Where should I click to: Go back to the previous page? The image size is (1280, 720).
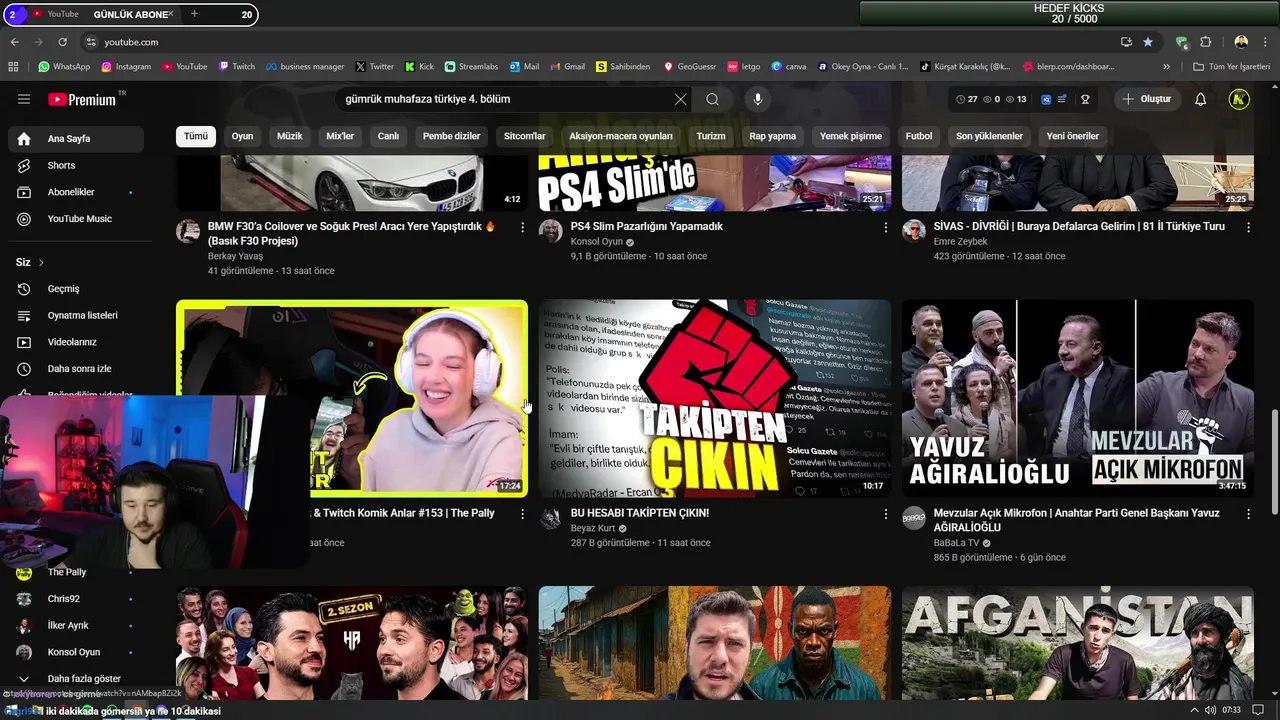click(14, 42)
